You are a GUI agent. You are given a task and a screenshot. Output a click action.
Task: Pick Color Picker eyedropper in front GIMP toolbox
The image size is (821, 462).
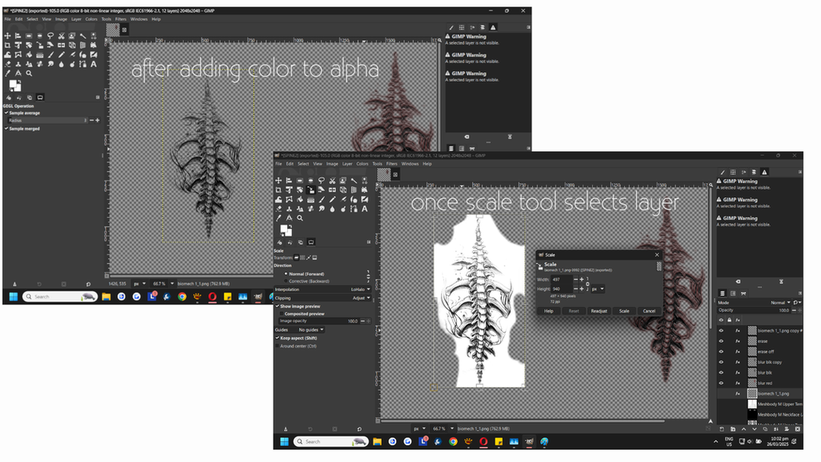point(278,218)
